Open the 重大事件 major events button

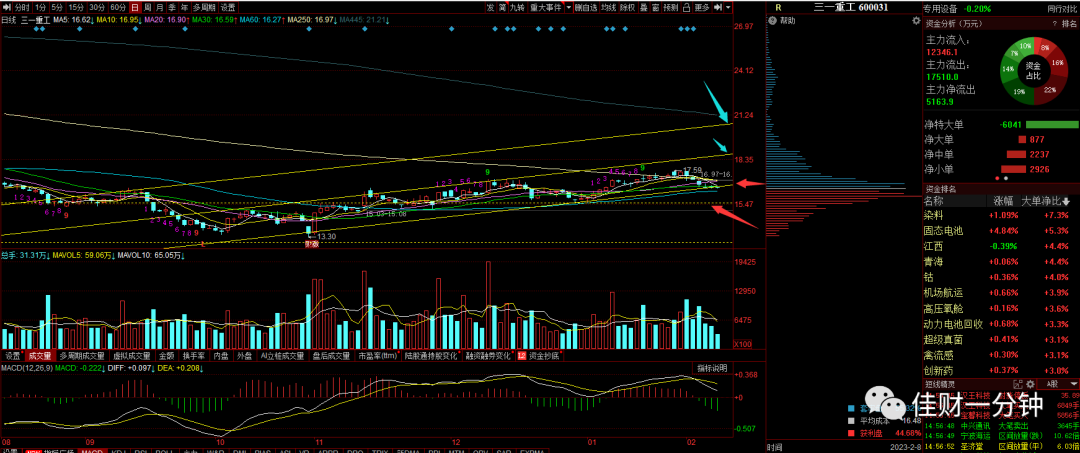546,8
